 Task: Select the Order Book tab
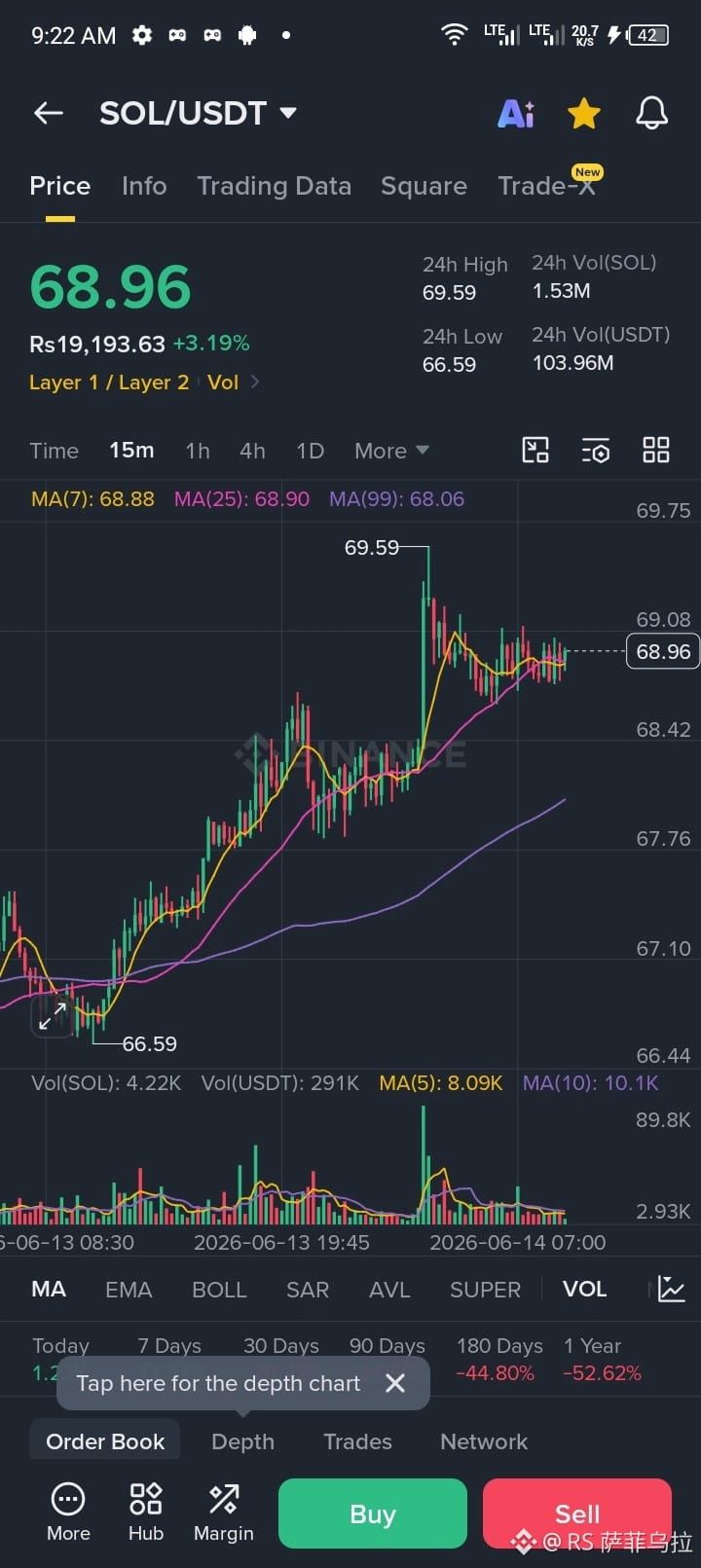pyautogui.click(x=105, y=1441)
